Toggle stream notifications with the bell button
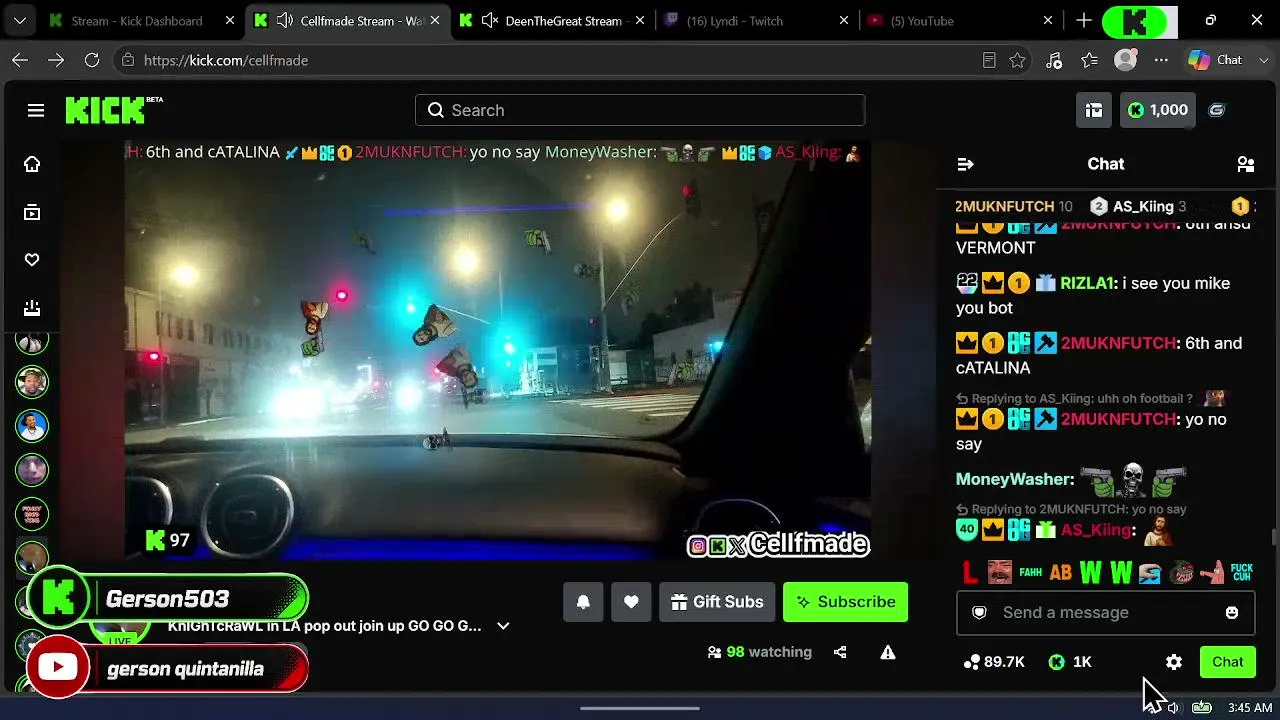Screen dimensions: 1280x720 coord(583,602)
